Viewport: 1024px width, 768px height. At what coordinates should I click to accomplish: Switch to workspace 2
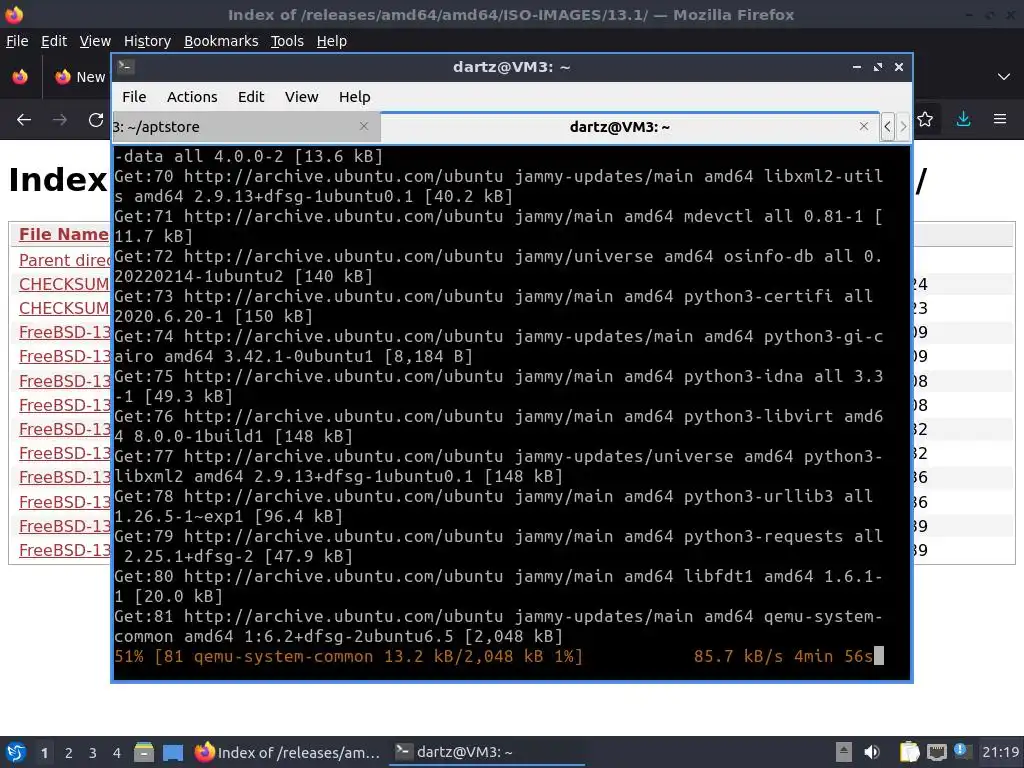point(68,753)
